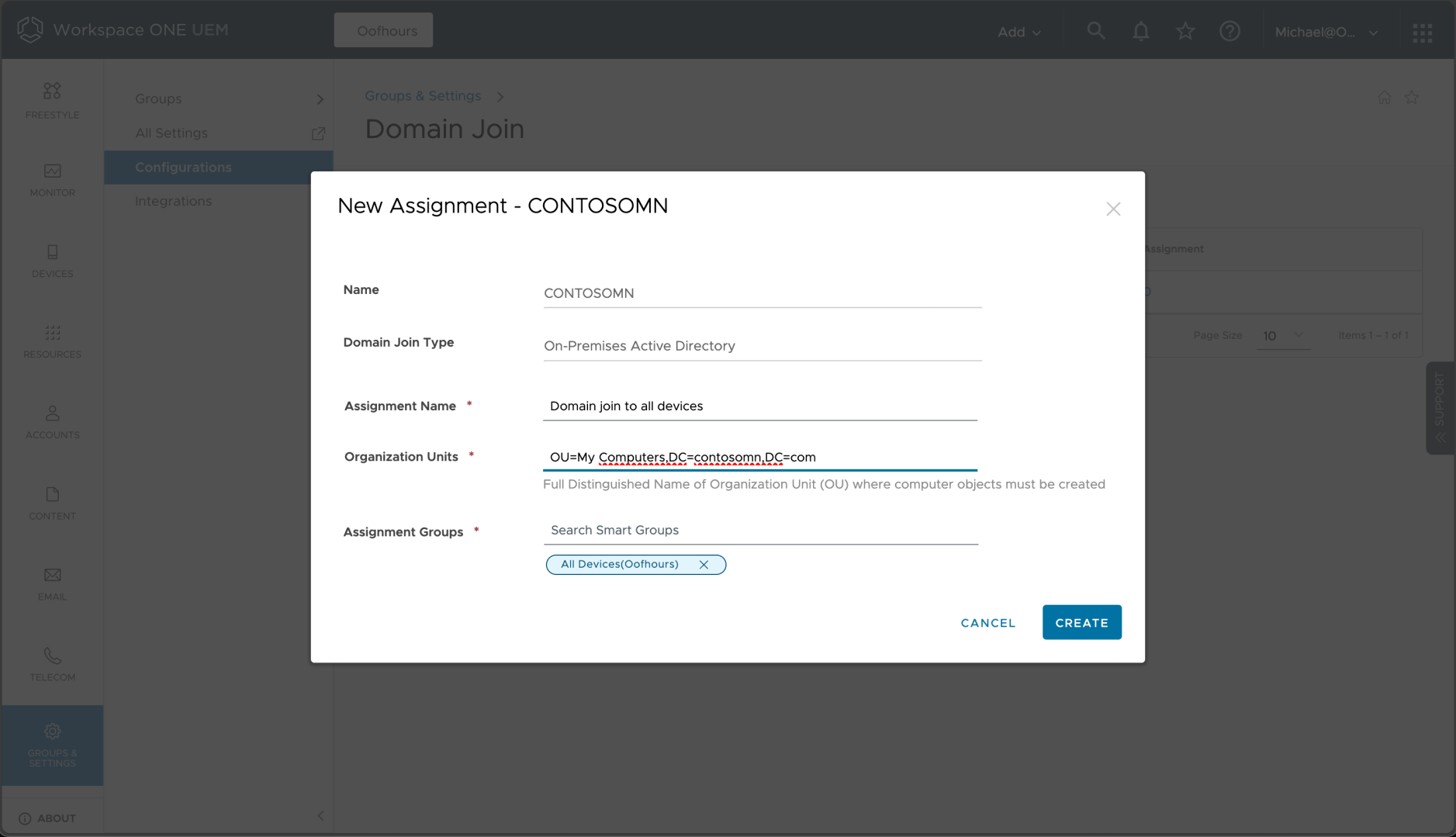The height and width of the screenshot is (837, 1456).
Task: Open the Monitor section
Action: point(52,180)
